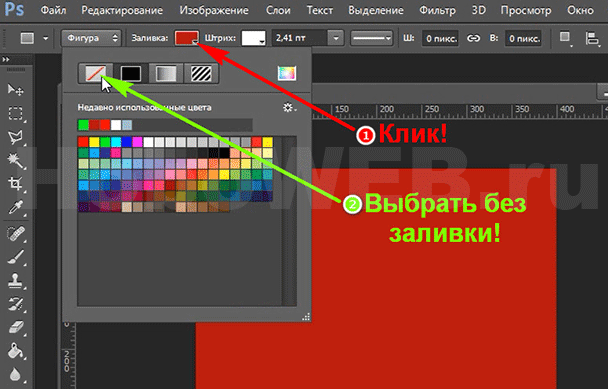Select the Brush tool
This screenshot has height=389, width=608.
(x=16, y=257)
